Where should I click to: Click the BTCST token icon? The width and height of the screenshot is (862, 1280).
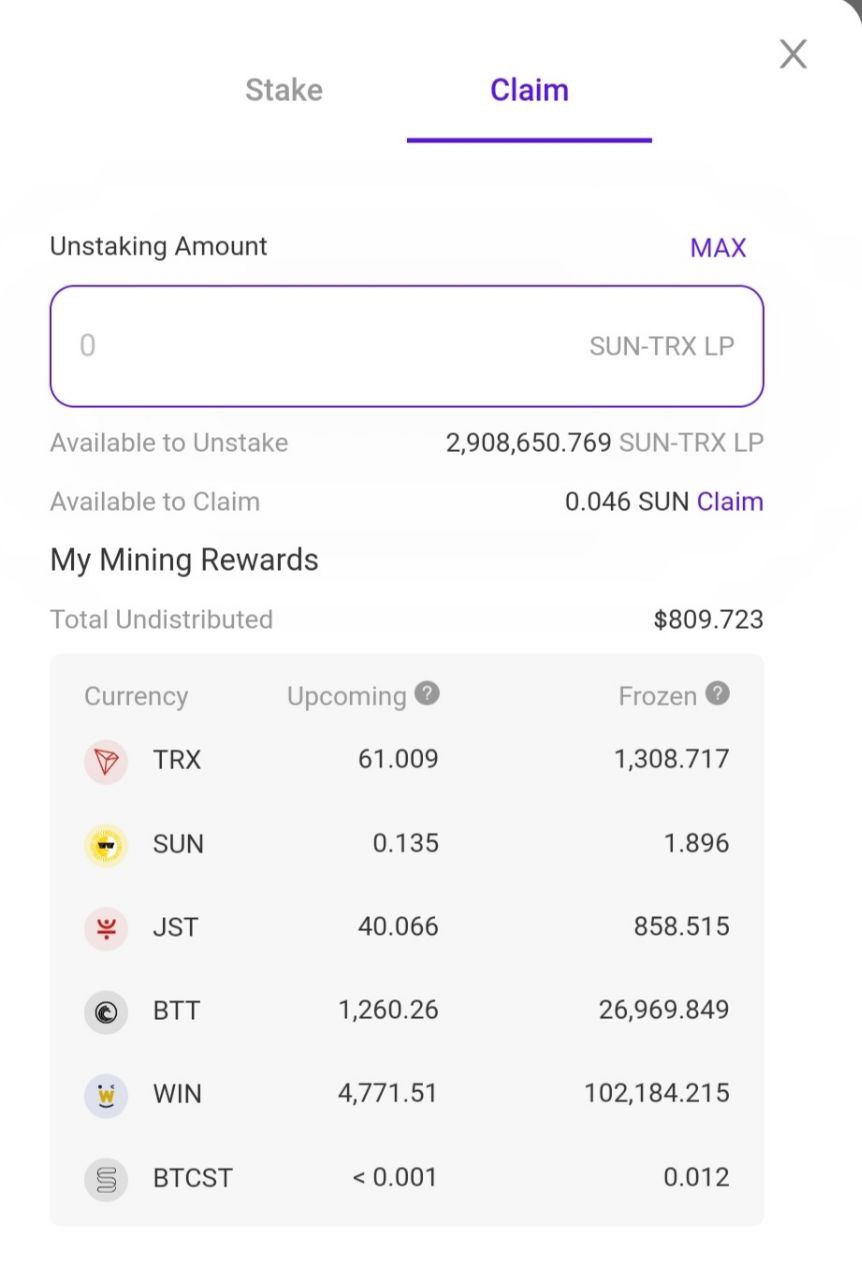(x=106, y=1179)
